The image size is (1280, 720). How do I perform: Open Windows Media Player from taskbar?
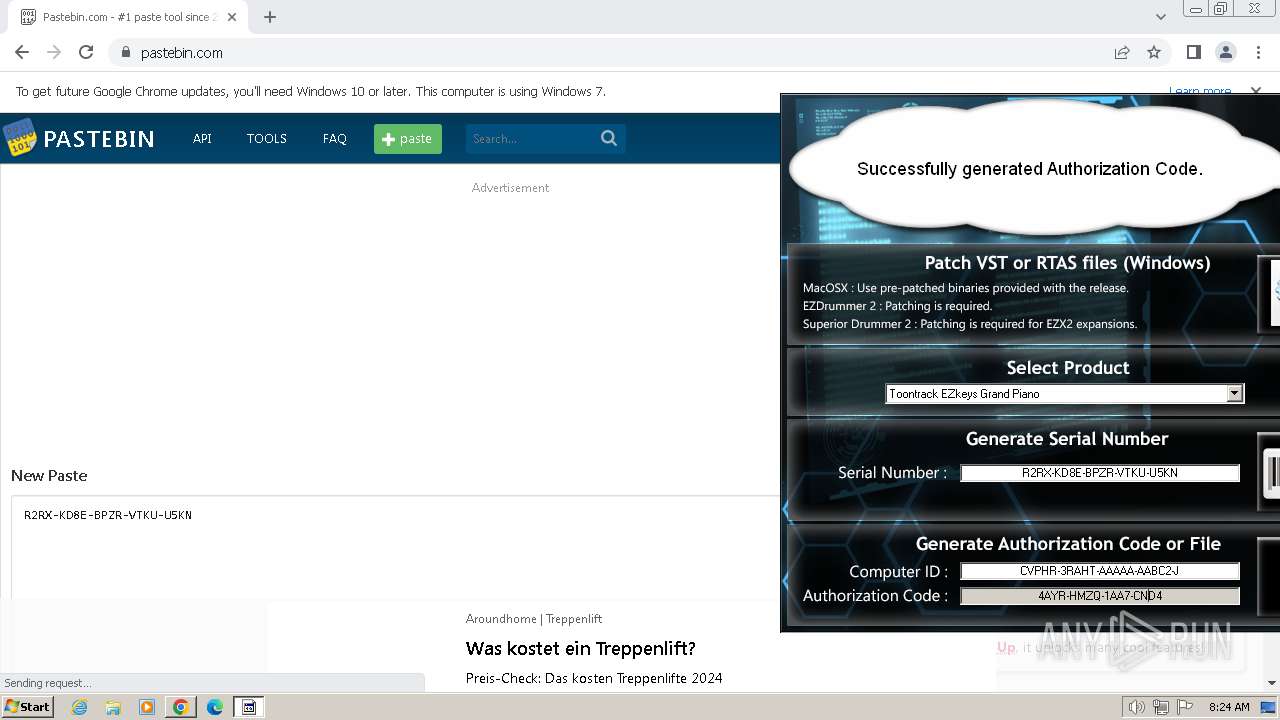click(x=147, y=707)
